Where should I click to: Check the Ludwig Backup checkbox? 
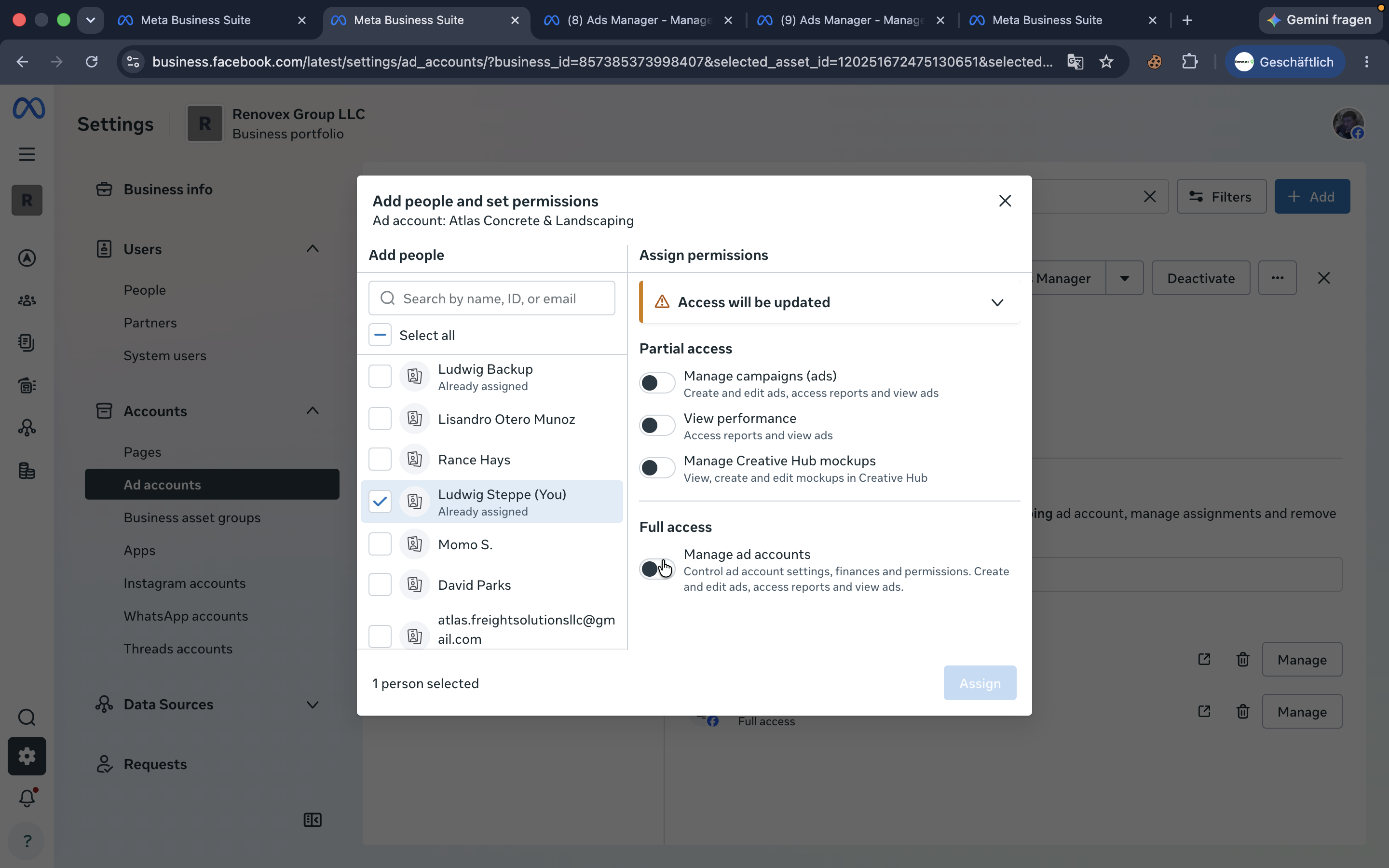coord(380,377)
